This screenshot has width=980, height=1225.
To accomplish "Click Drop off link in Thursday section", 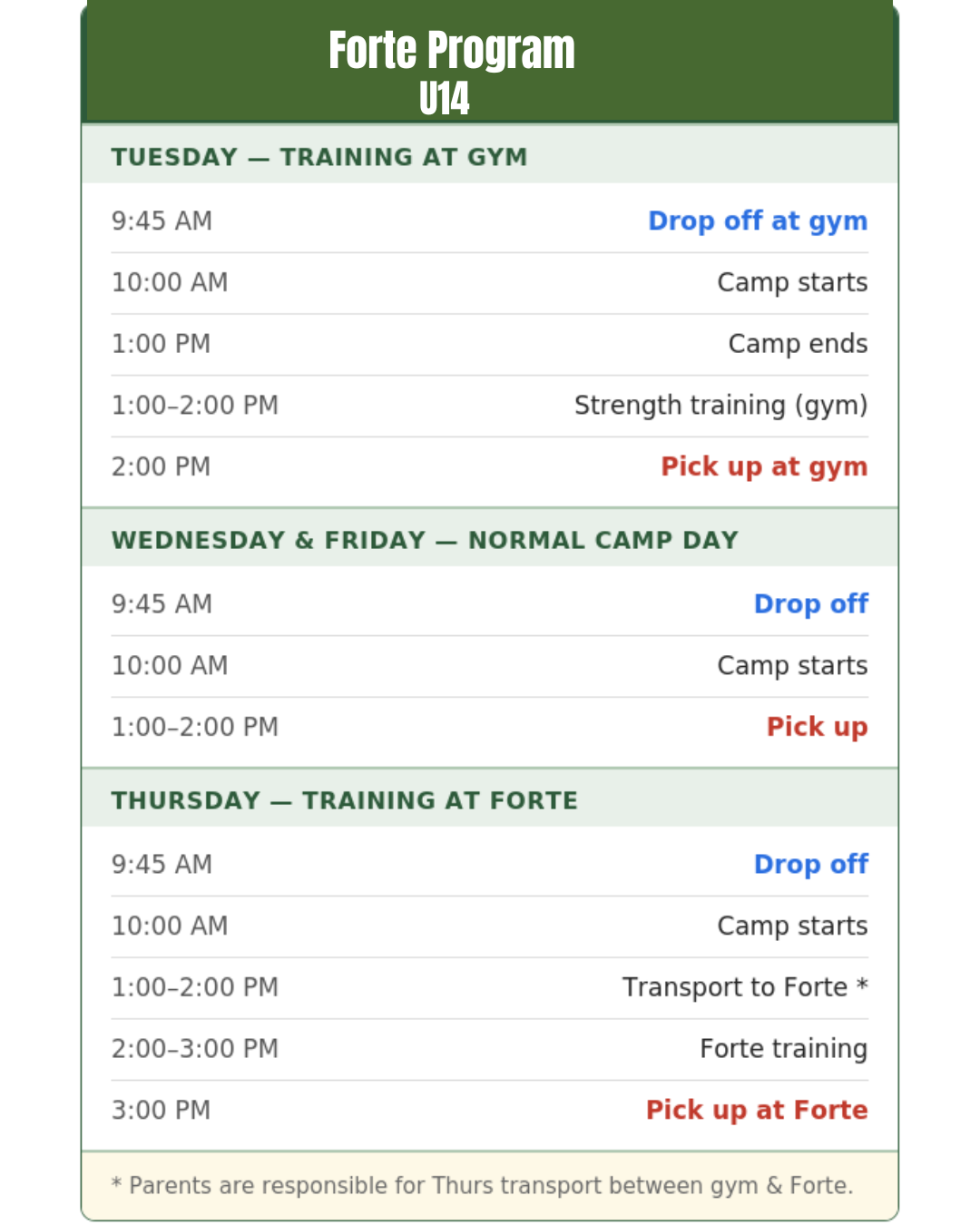I will tap(810, 865).
